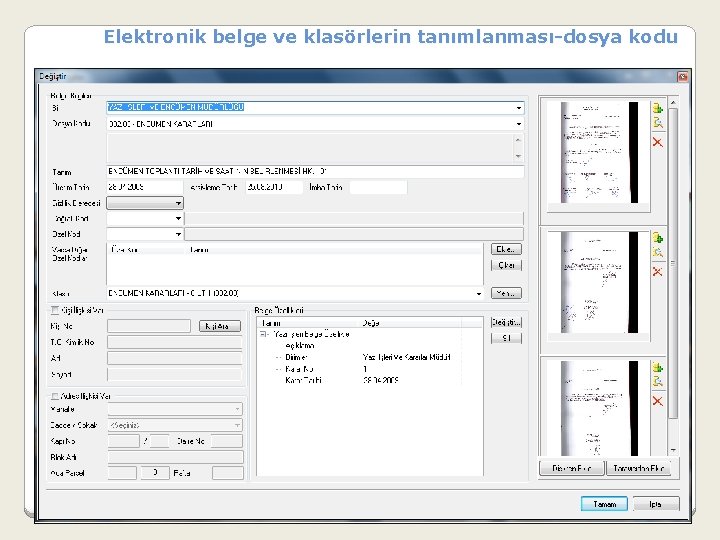This screenshot has width=720, height=540.
Task: Close the Değiştir dialog window
Action: (x=682, y=76)
